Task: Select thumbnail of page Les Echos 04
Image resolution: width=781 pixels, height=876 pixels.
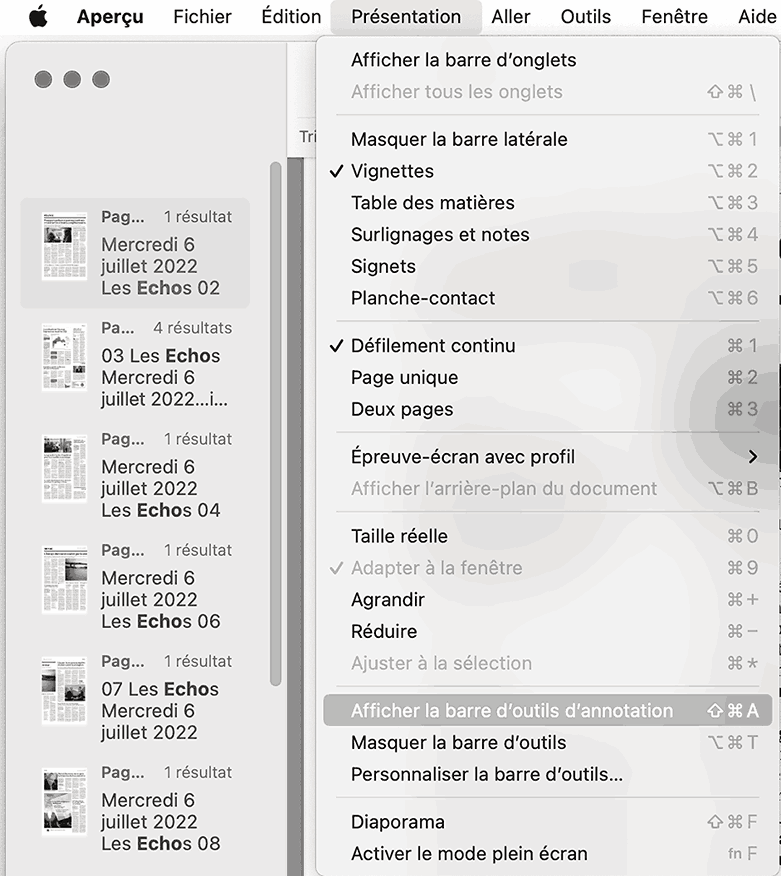Action: (x=65, y=468)
